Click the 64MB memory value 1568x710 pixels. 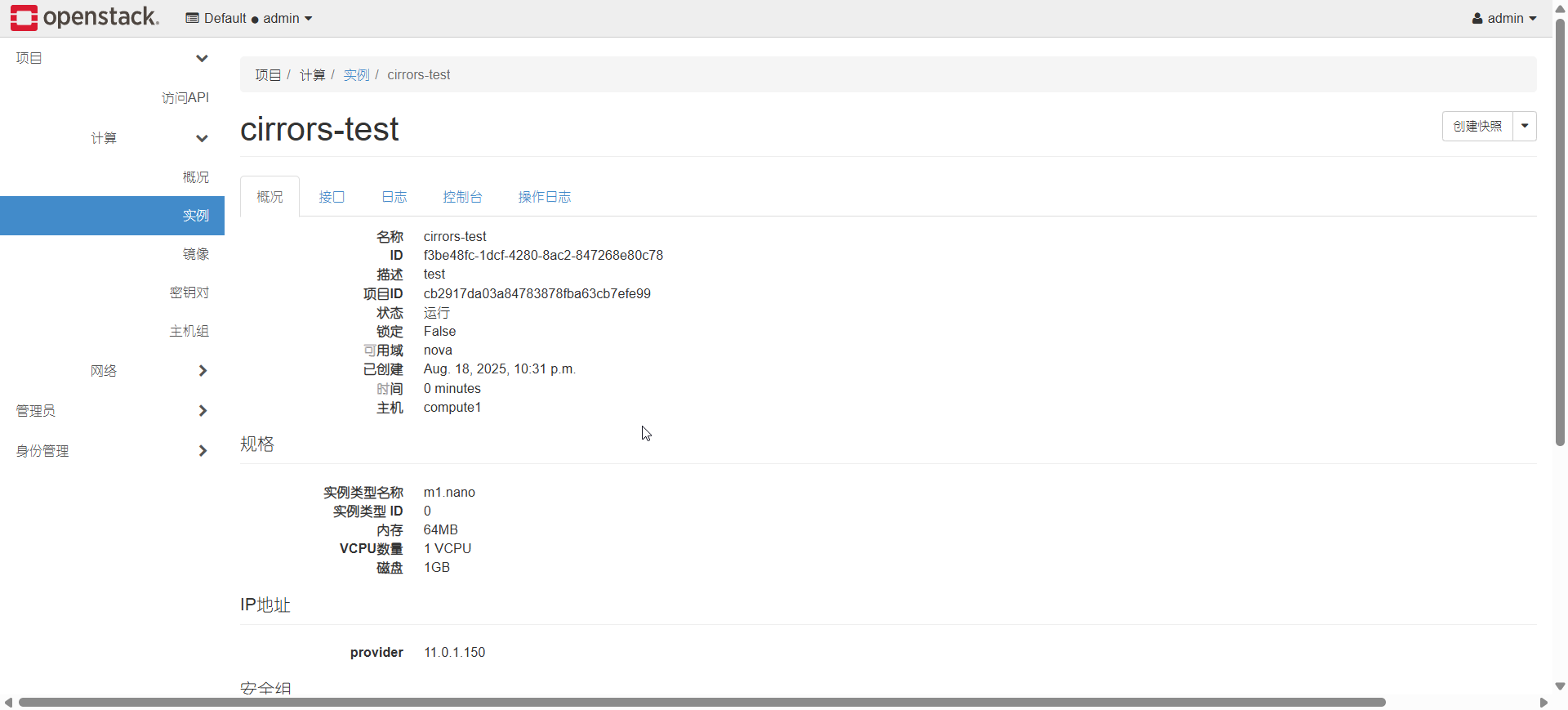click(441, 530)
